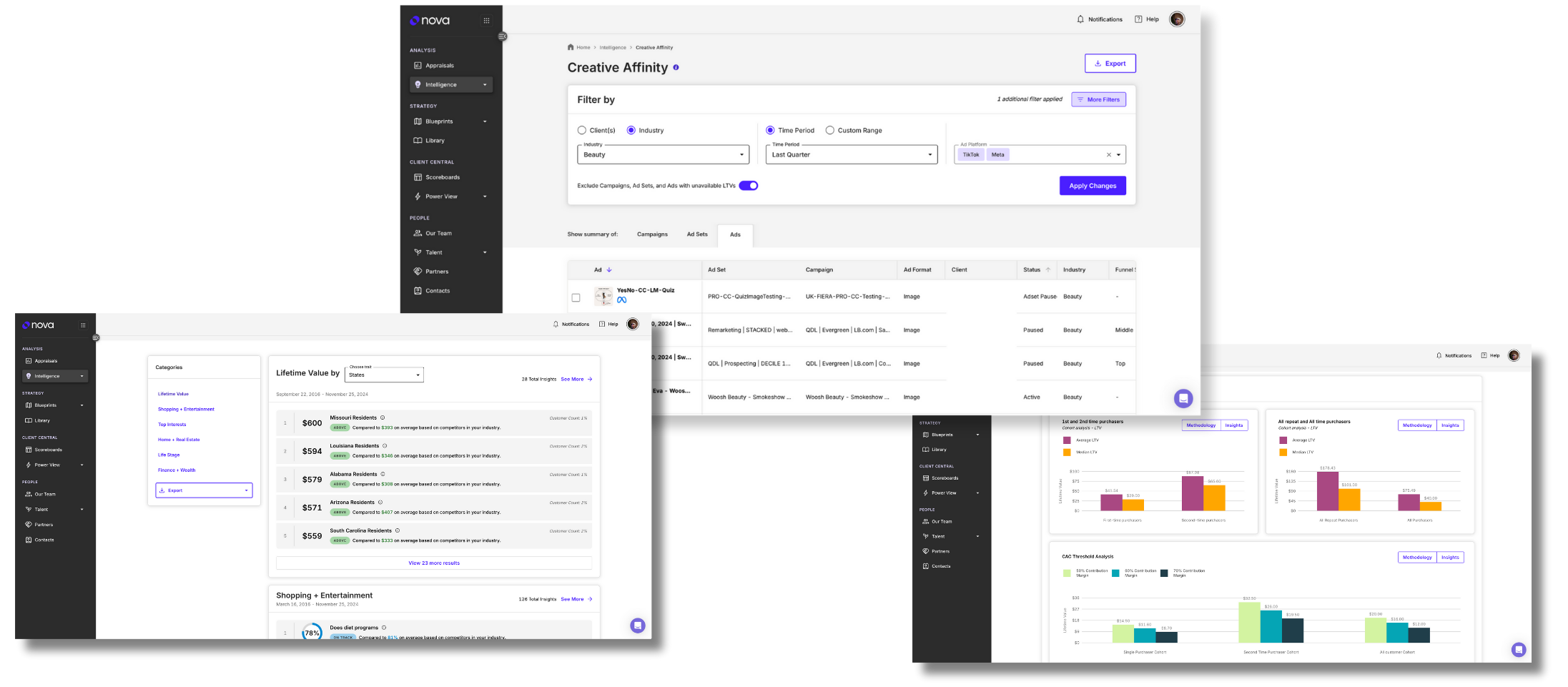The image size is (1568, 687).
Task: Click the info icon next to Missouri Residents
Action: (x=383, y=417)
